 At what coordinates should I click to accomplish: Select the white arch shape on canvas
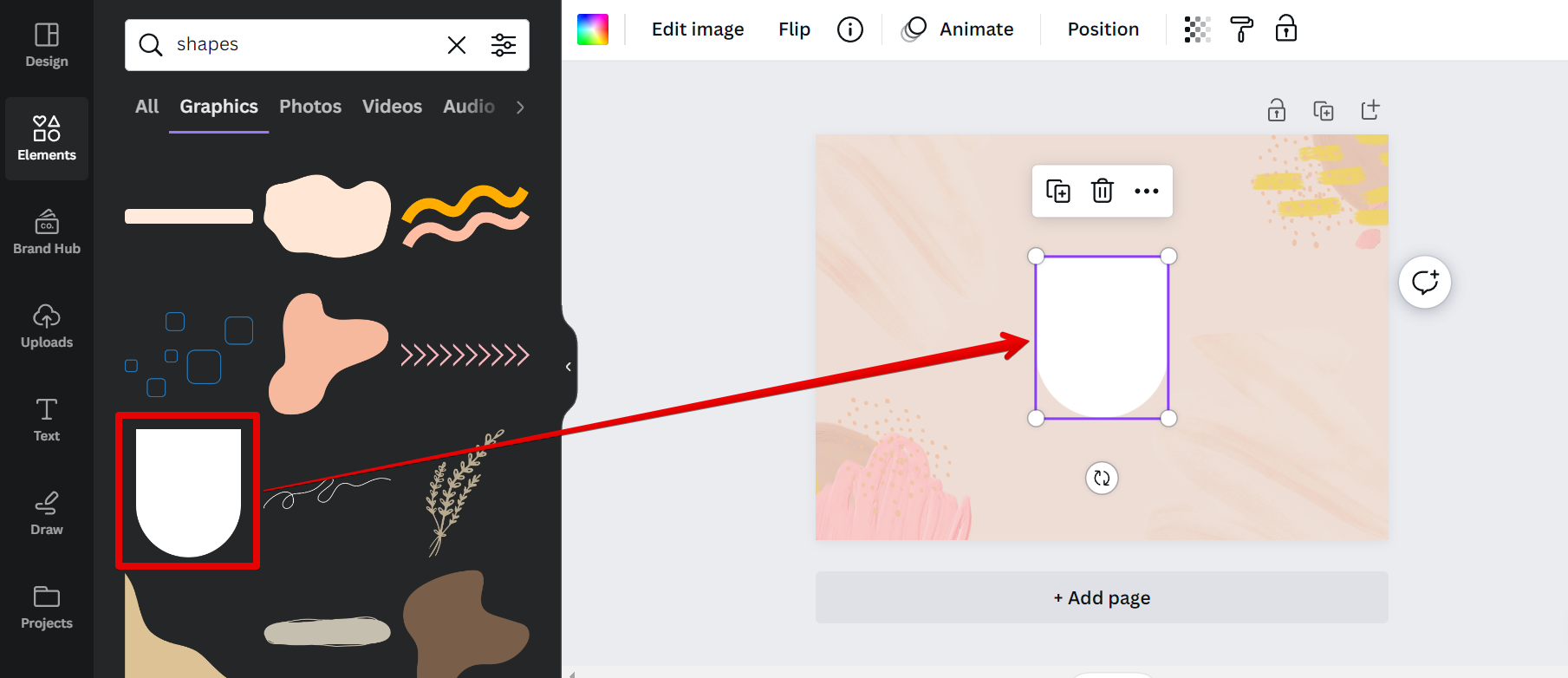(x=1103, y=337)
